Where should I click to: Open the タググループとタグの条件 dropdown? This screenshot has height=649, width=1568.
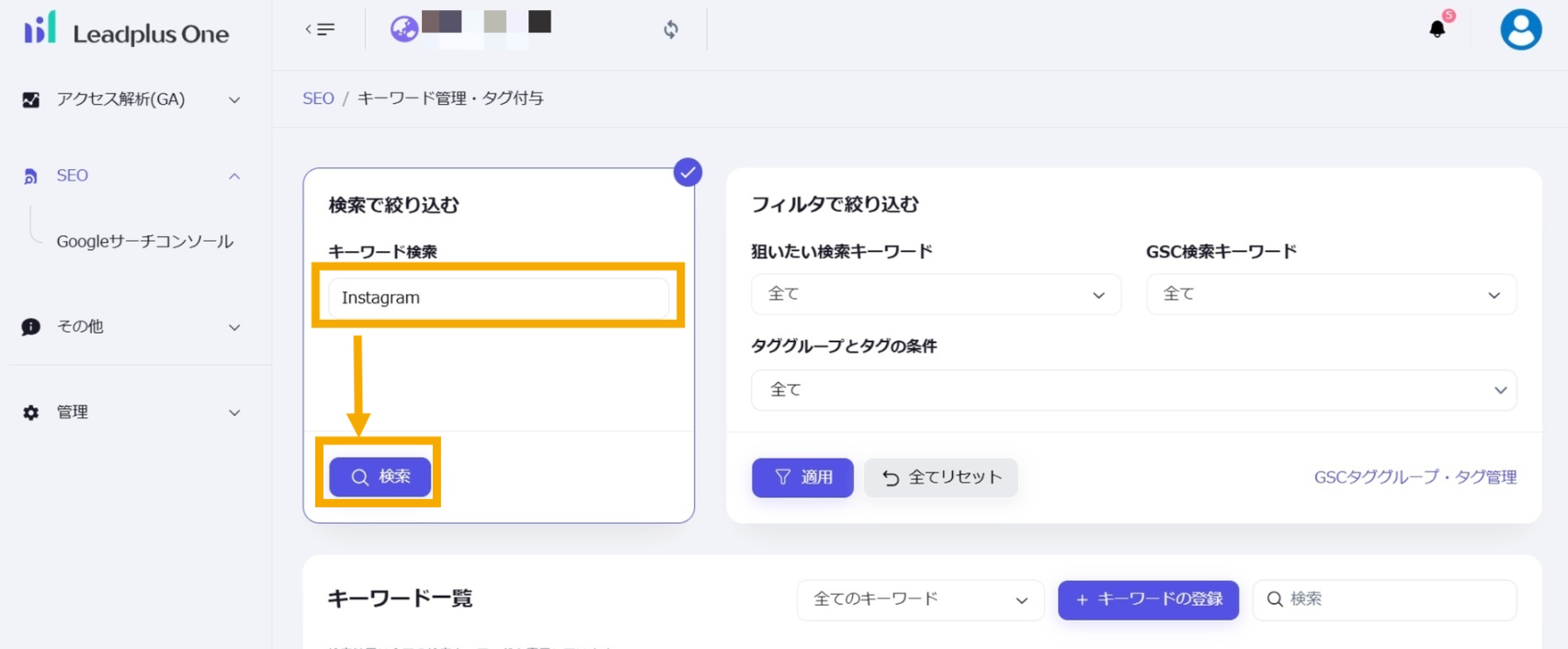(x=1133, y=390)
